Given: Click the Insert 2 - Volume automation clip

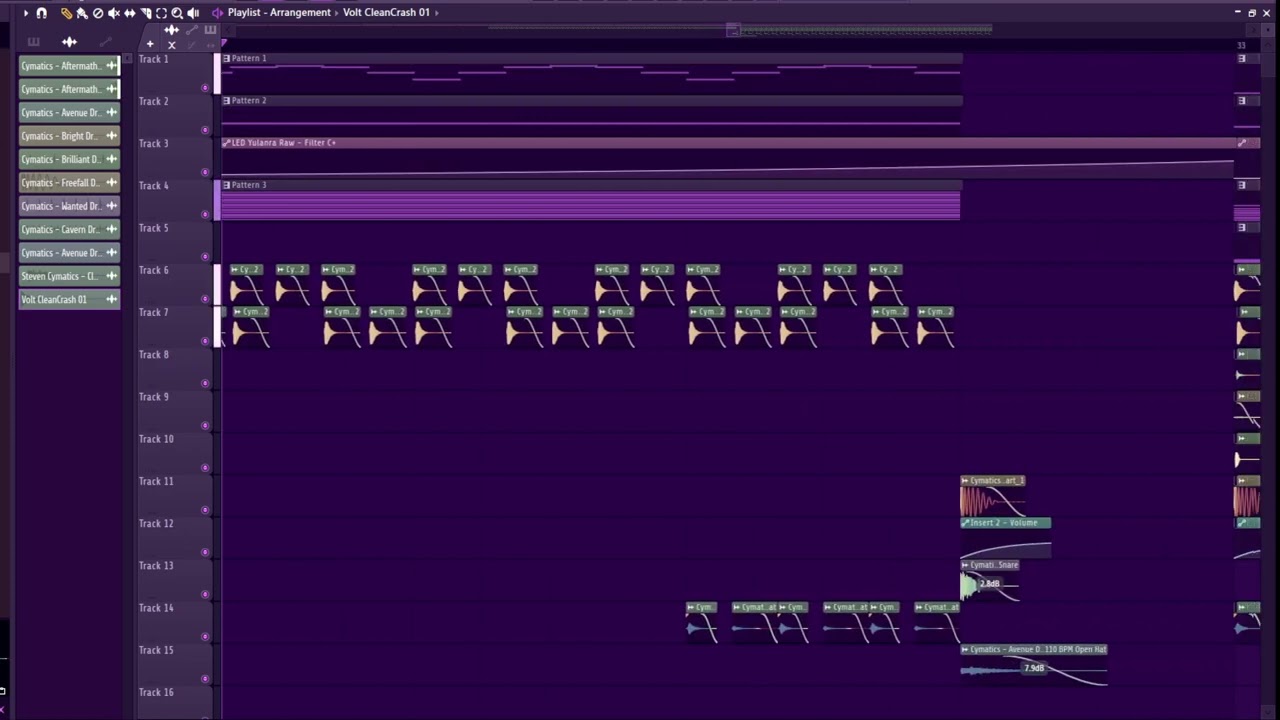Looking at the screenshot, I should [1006, 539].
